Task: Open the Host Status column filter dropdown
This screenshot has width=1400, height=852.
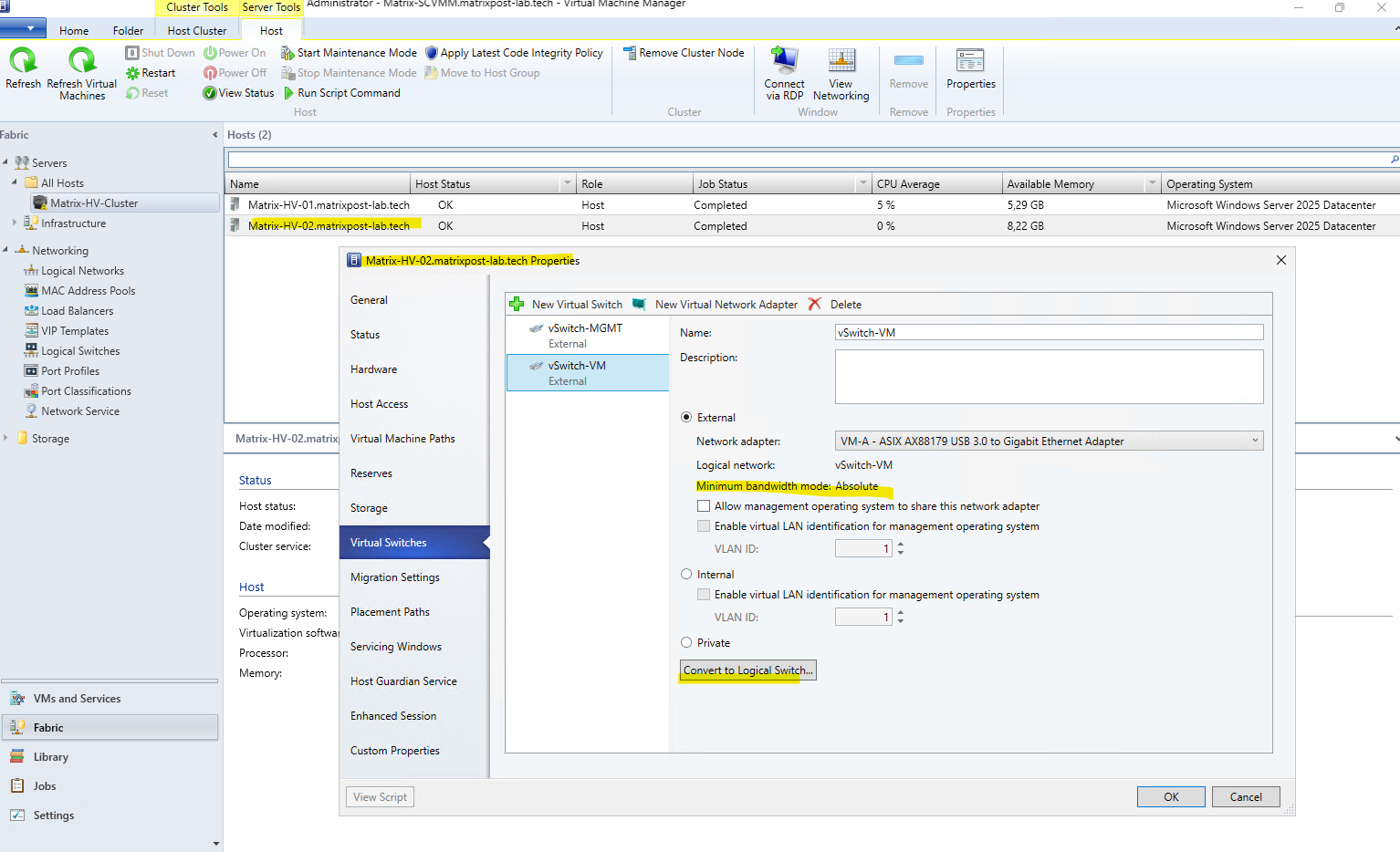Action: coord(568,183)
